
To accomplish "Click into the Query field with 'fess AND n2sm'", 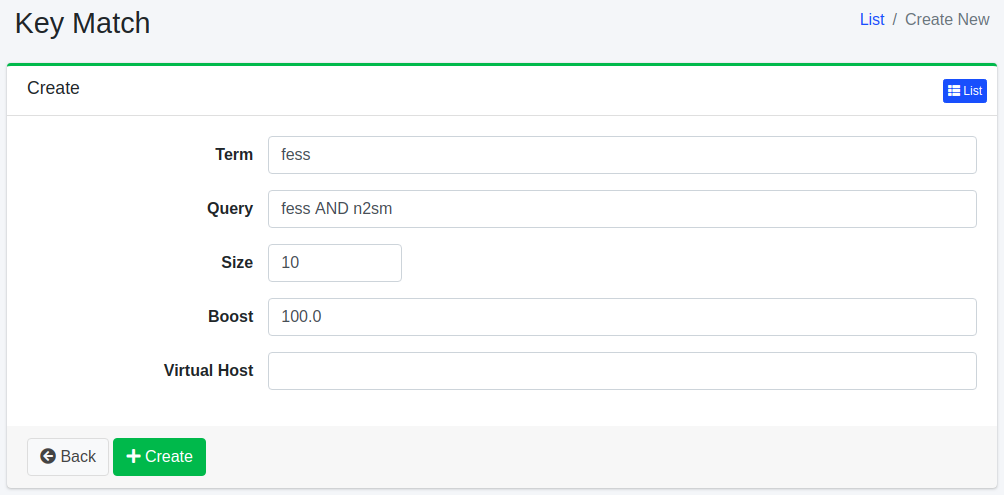I will pyautogui.click(x=621, y=209).
